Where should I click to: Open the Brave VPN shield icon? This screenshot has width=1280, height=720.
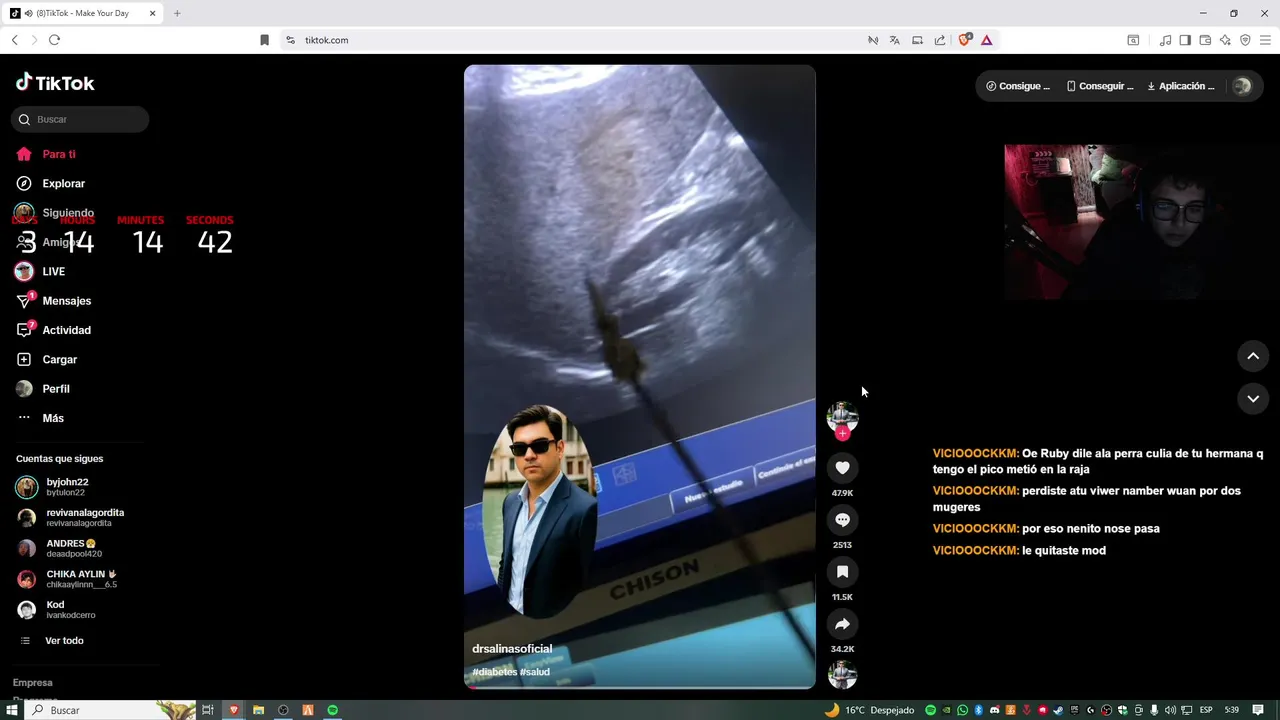[x=1245, y=40]
